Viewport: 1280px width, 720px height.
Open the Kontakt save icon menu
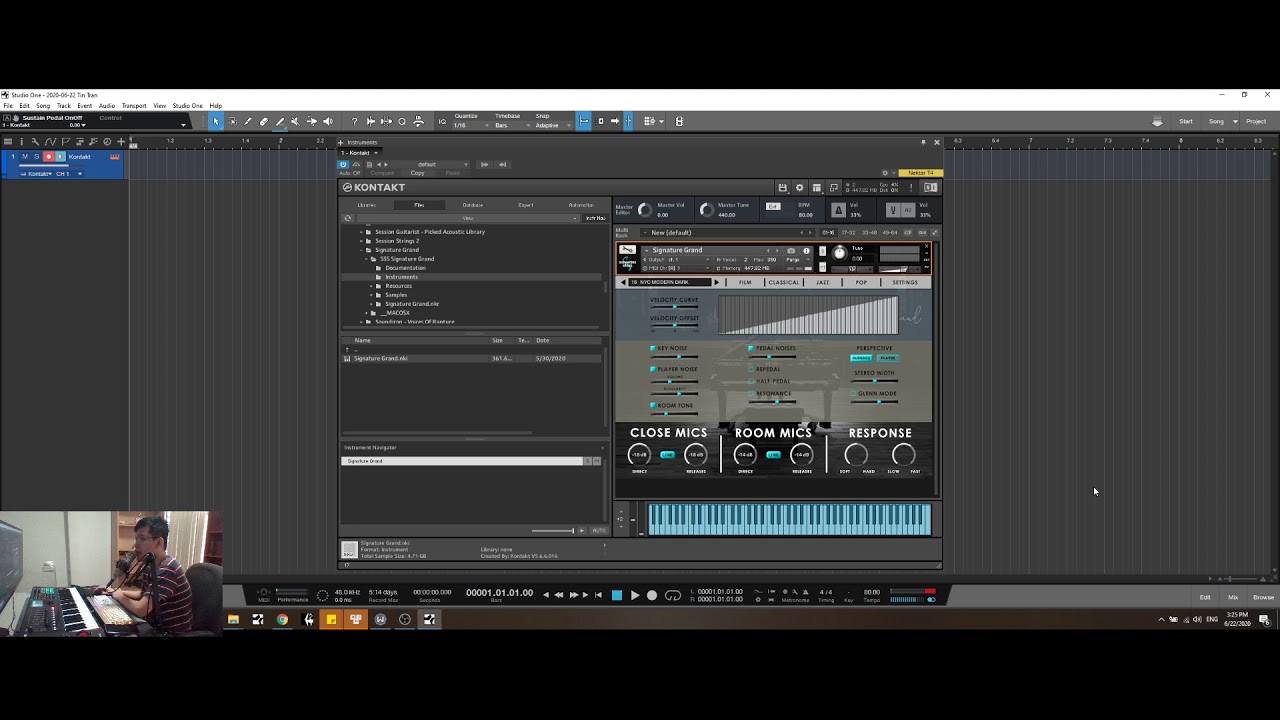pyautogui.click(x=783, y=188)
